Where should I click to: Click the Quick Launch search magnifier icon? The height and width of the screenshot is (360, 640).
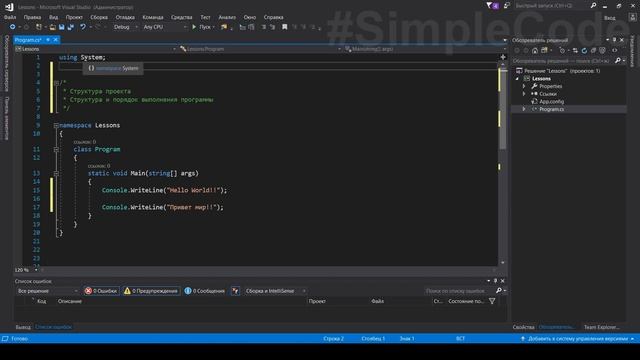pyautogui.click(x=593, y=6)
